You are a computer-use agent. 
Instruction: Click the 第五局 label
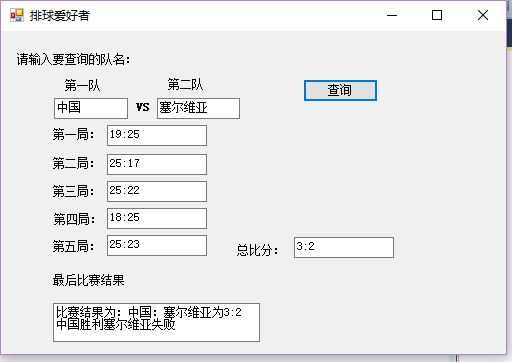click(x=74, y=246)
